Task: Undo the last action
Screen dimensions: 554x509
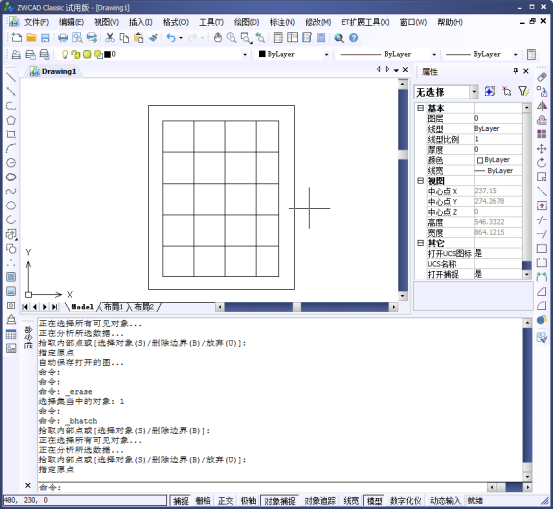Action: coord(171,37)
